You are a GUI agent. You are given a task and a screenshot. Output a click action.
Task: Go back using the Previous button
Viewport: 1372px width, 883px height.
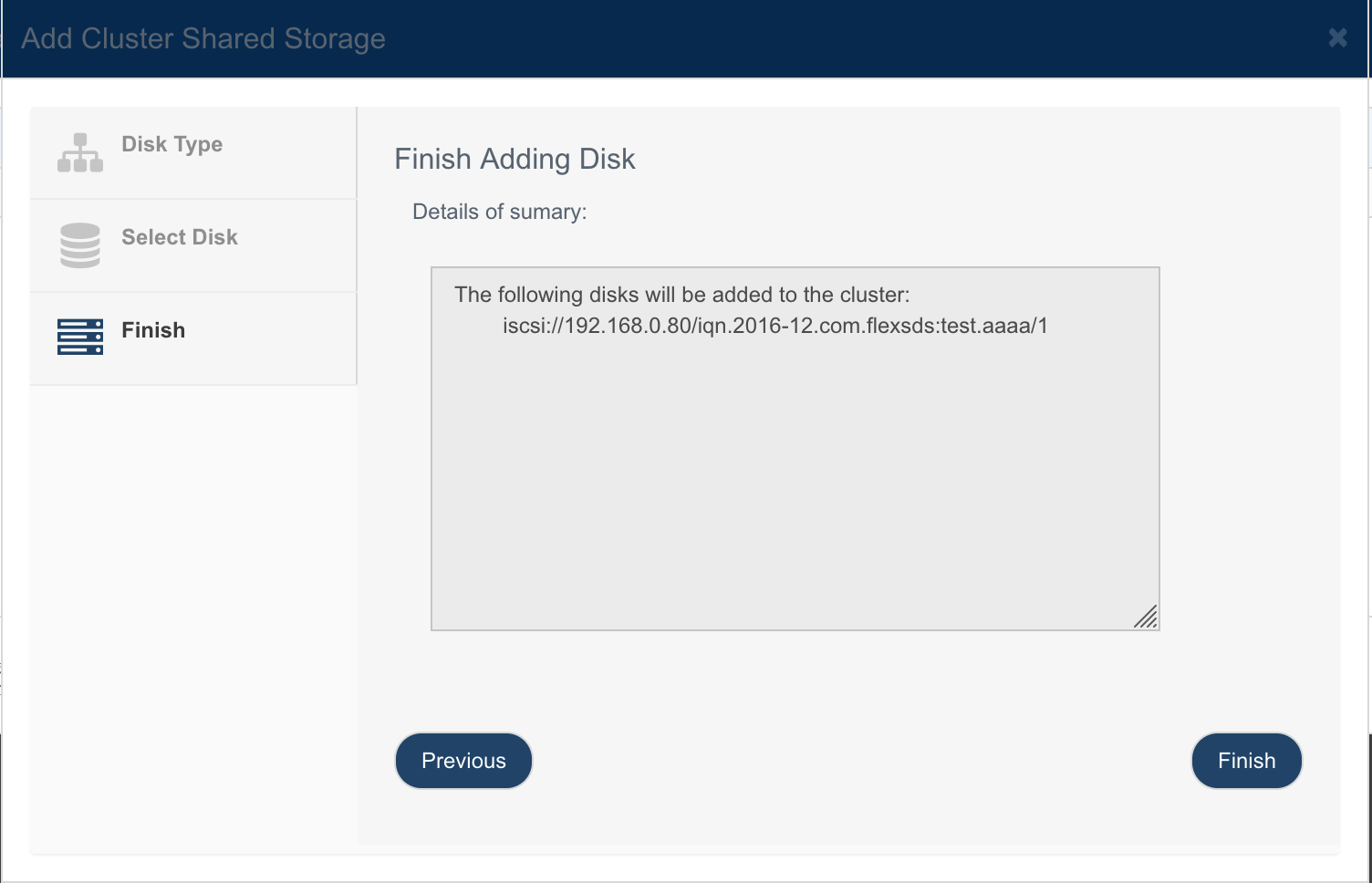click(463, 761)
